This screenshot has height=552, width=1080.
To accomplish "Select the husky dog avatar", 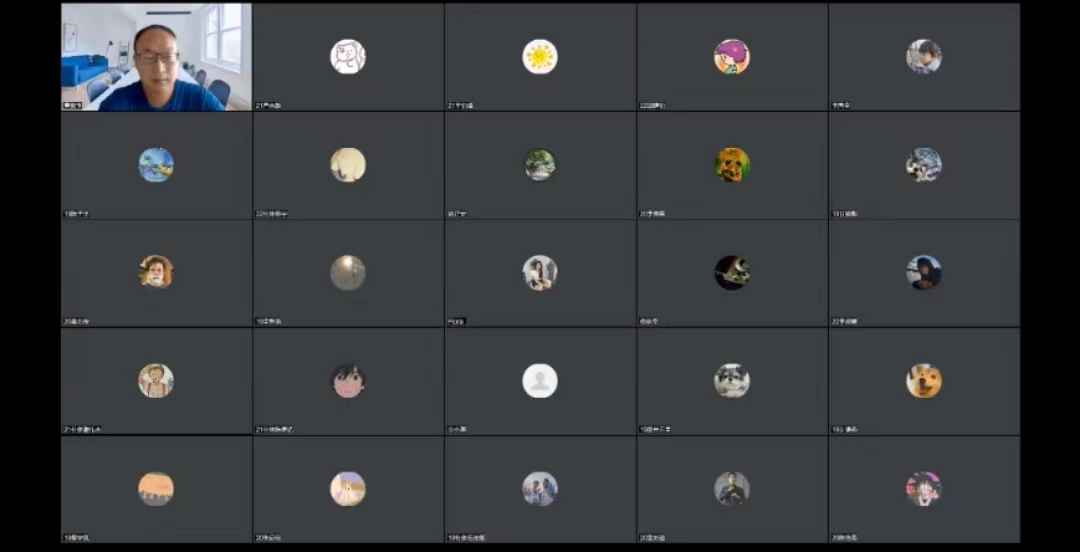I will coord(731,380).
